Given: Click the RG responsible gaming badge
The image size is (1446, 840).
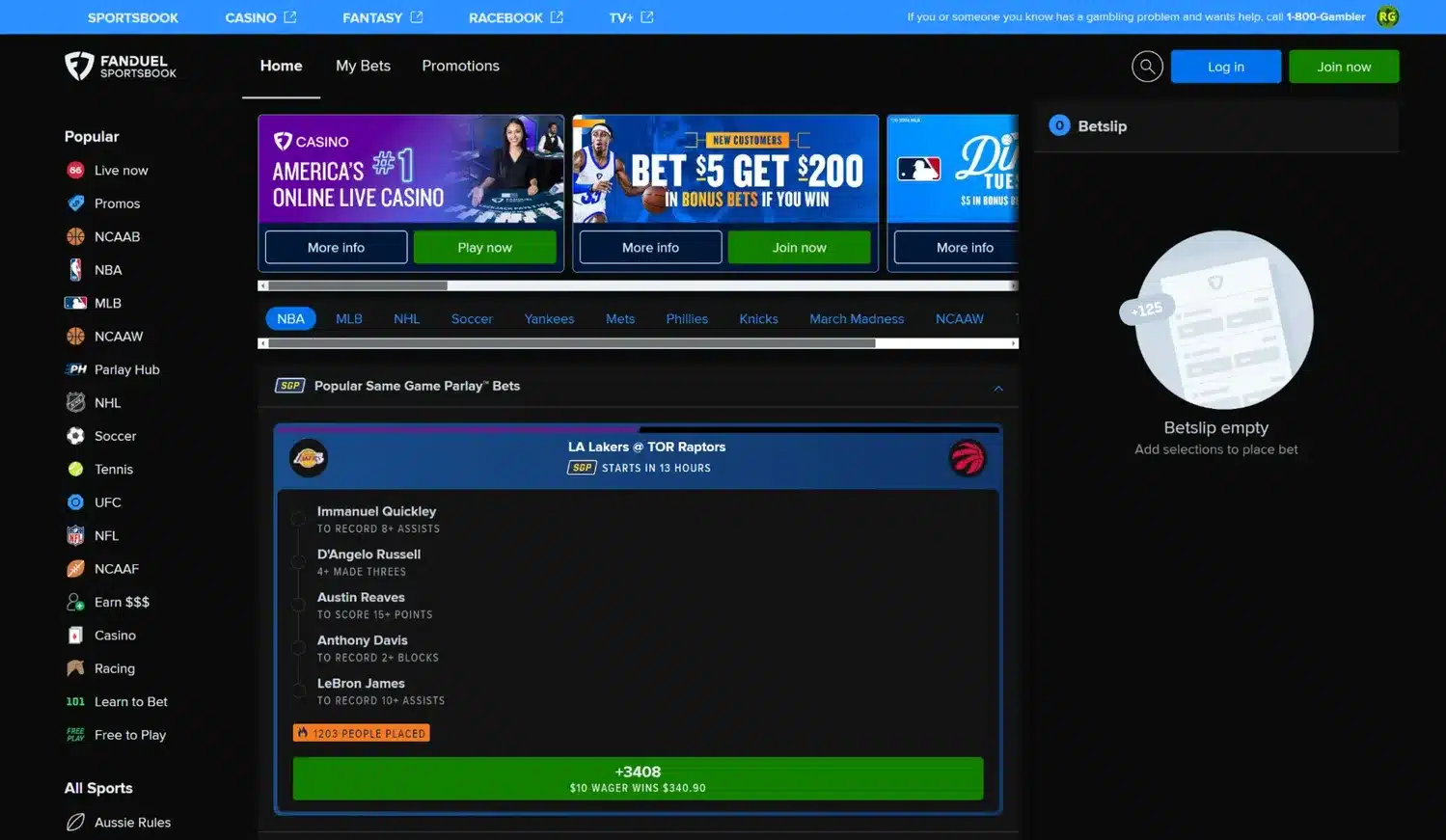Looking at the screenshot, I should pyautogui.click(x=1387, y=16).
